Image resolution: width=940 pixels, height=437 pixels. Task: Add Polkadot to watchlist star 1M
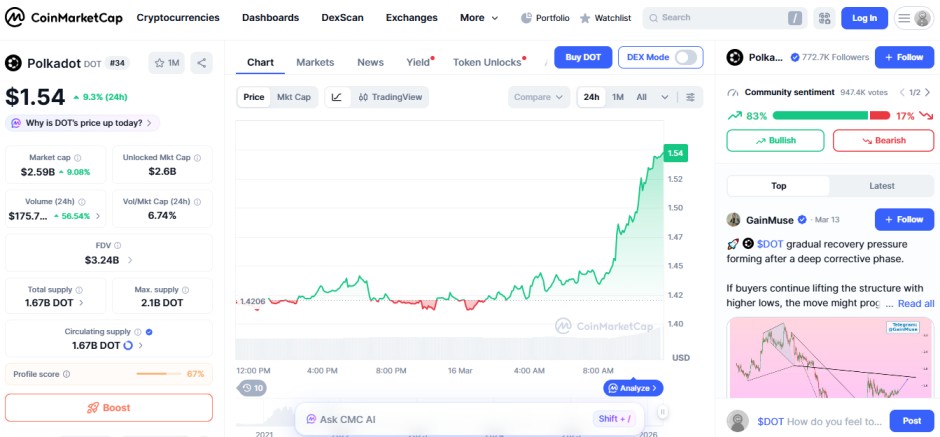pos(167,63)
